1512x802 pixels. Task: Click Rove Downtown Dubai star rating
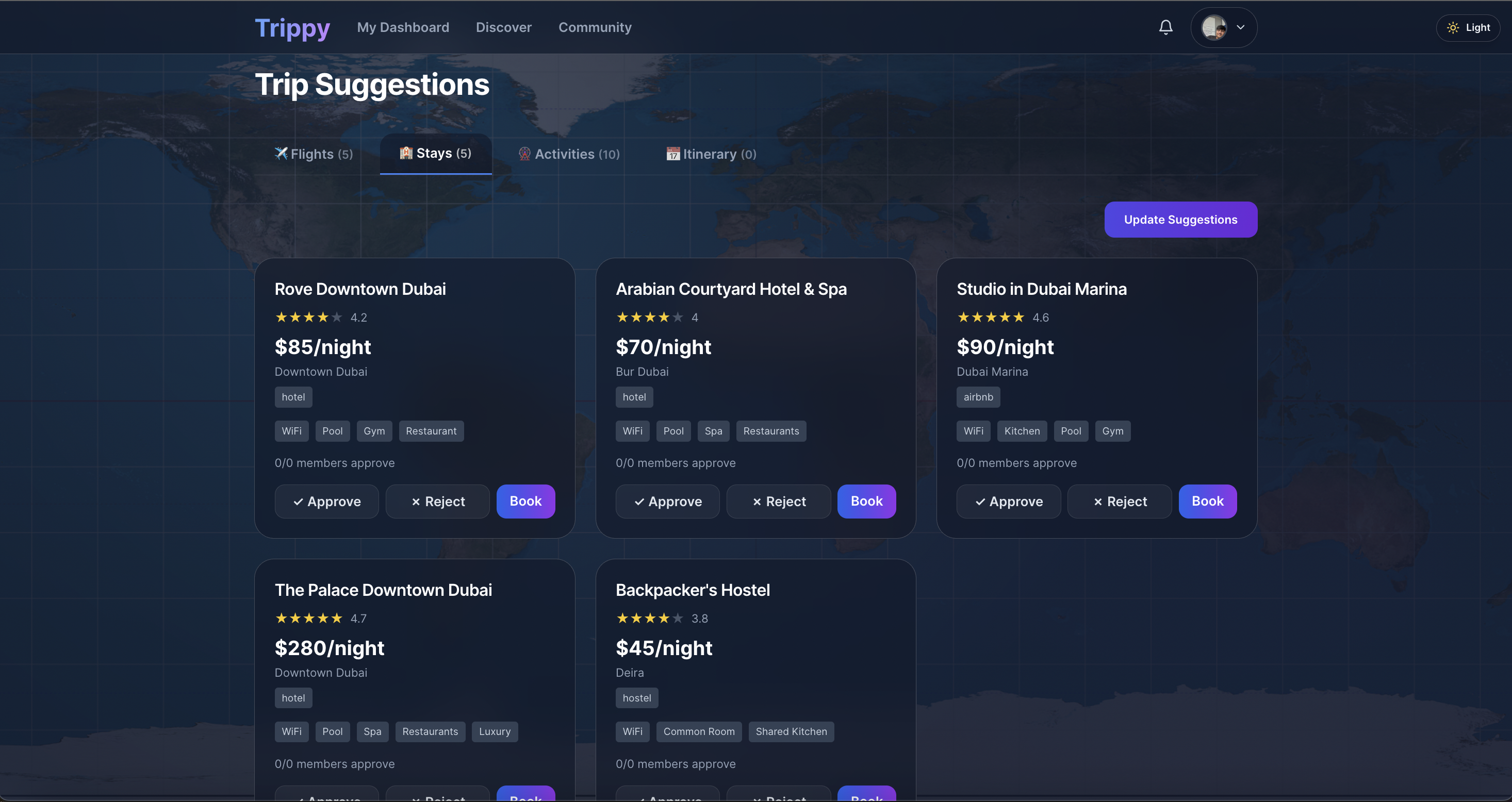[x=309, y=318]
